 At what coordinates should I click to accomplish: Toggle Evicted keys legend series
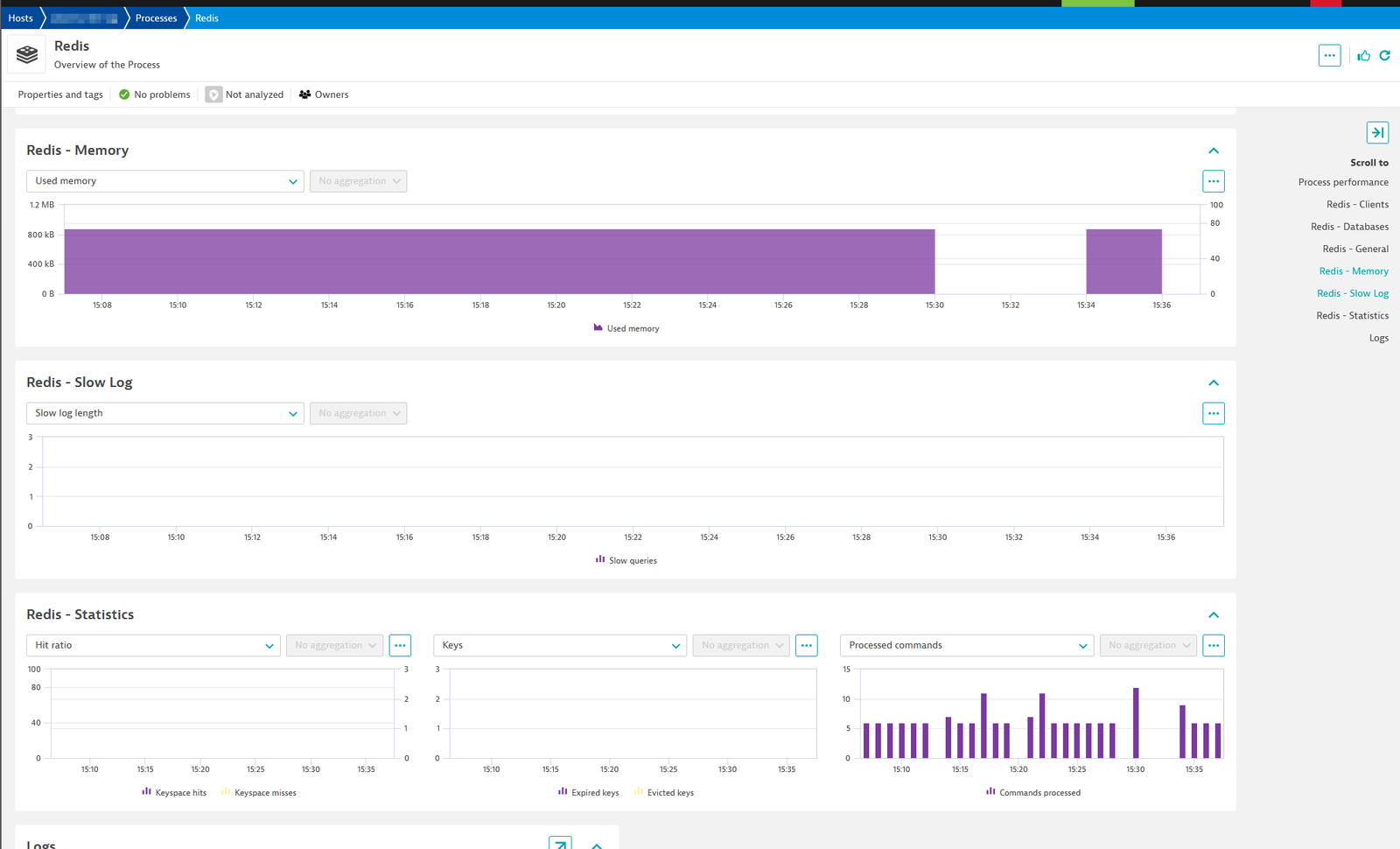[664, 792]
